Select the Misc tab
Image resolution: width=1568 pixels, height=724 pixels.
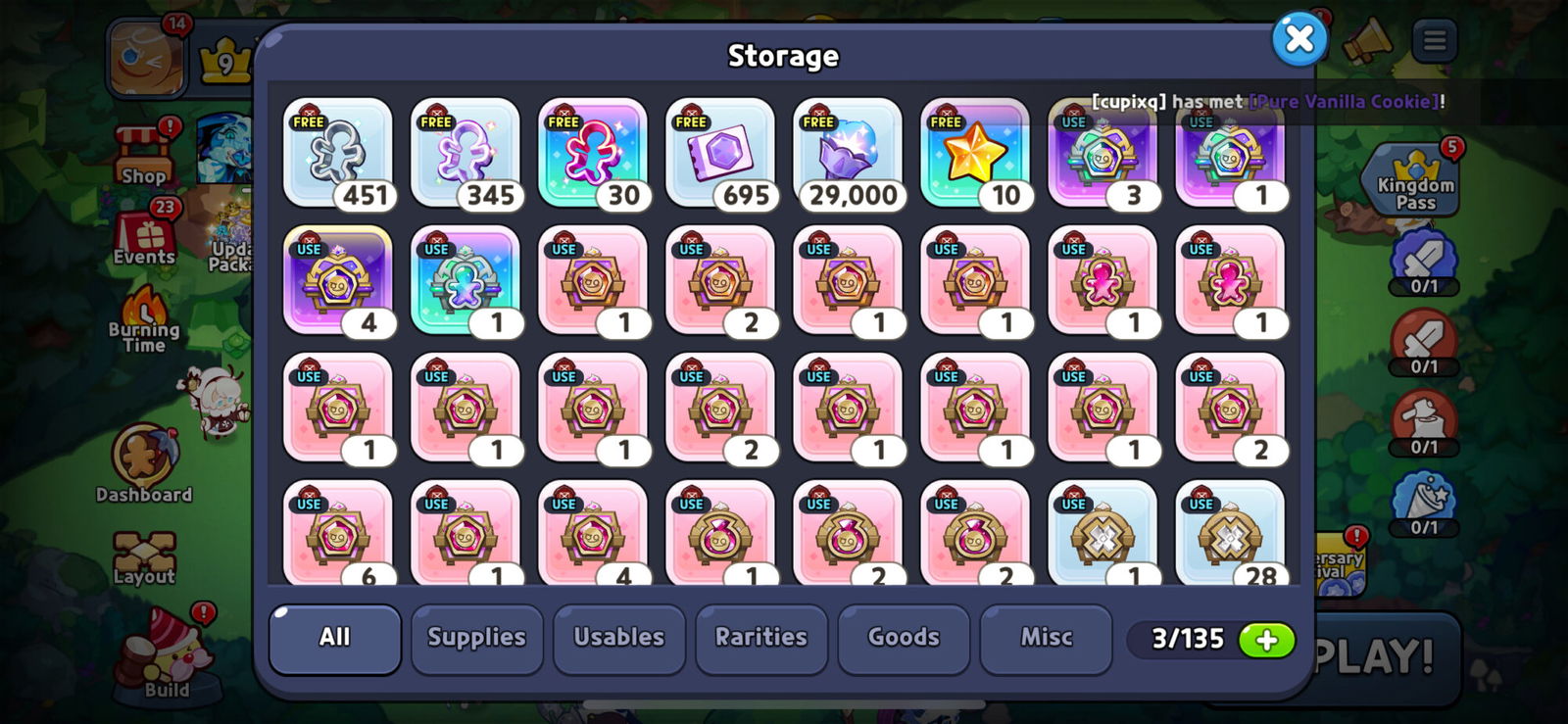(1047, 638)
